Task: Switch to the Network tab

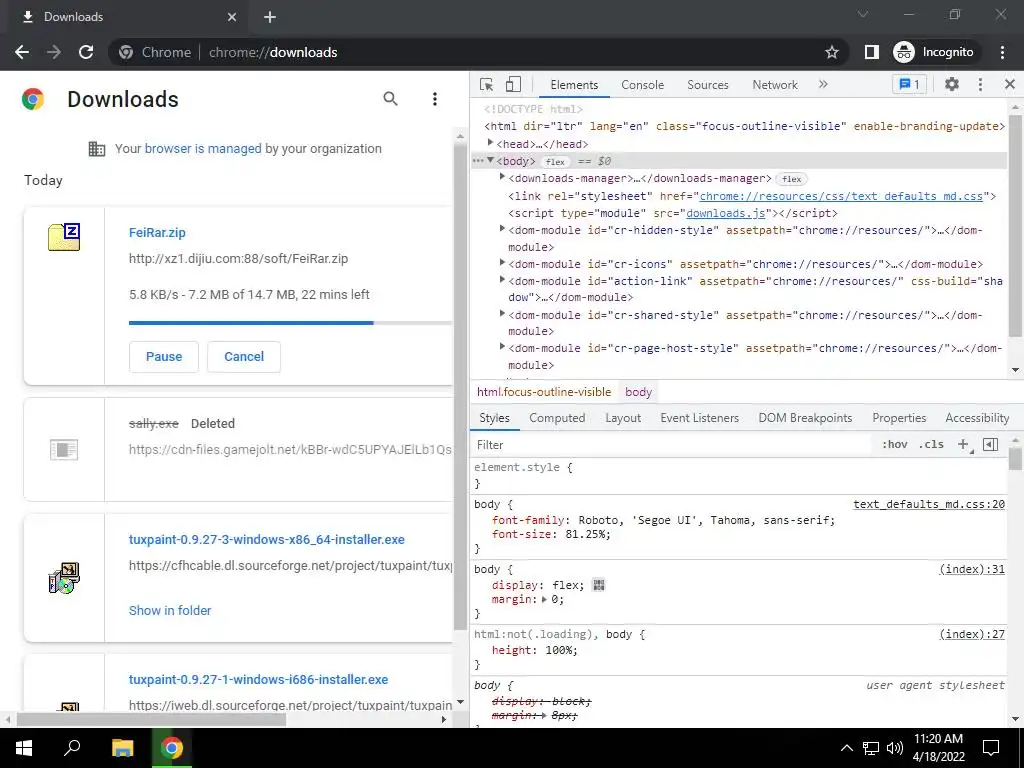Action: click(775, 85)
